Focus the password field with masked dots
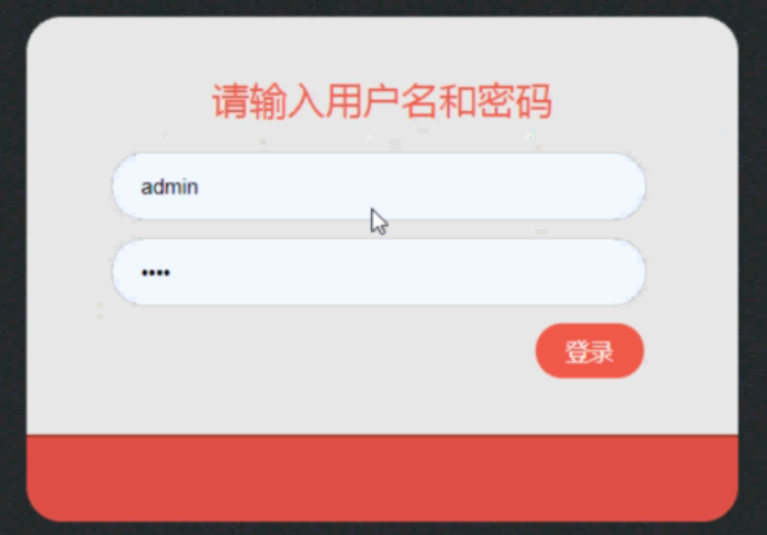The image size is (767, 535). [379, 272]
